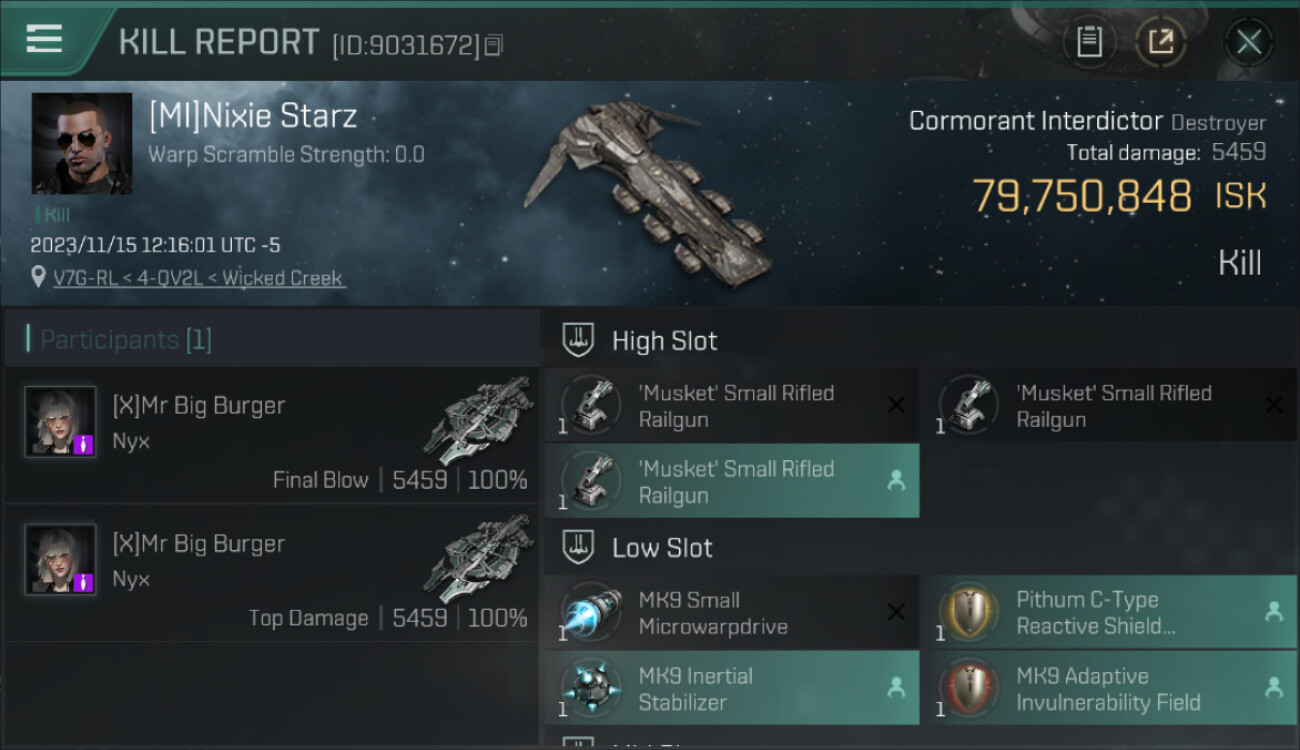1300x750 pixels.
Task: Open the hamburger menu
Action: tap(44, 39)
